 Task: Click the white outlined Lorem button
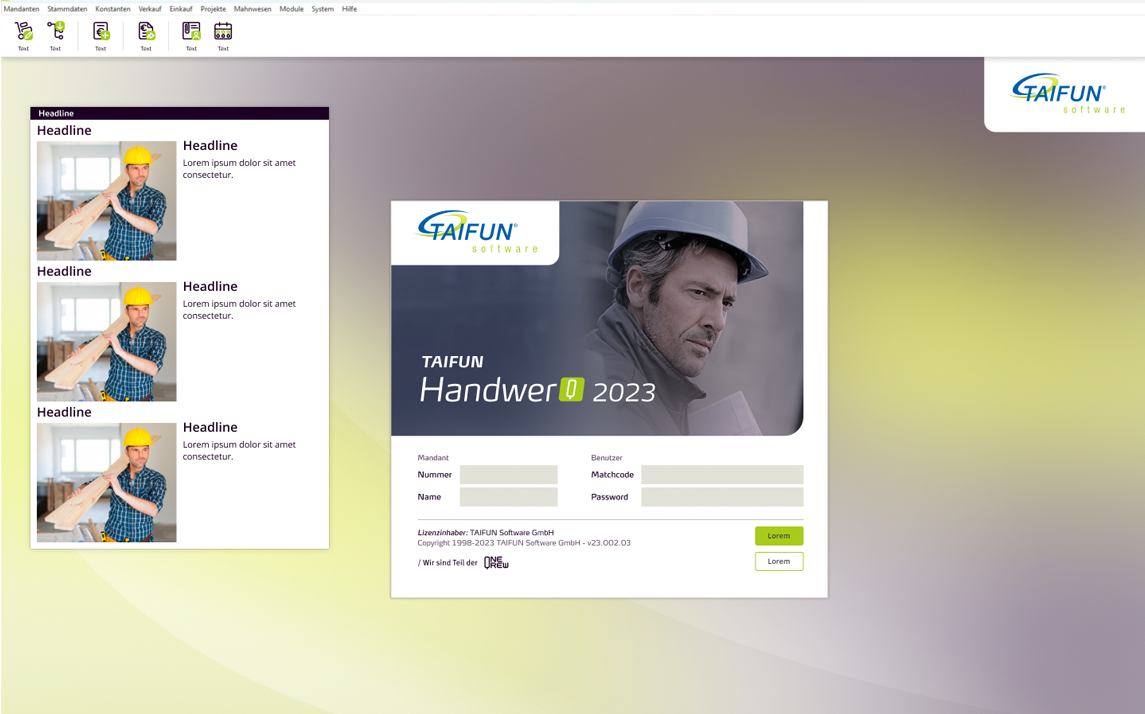click(x=778, y=561)
